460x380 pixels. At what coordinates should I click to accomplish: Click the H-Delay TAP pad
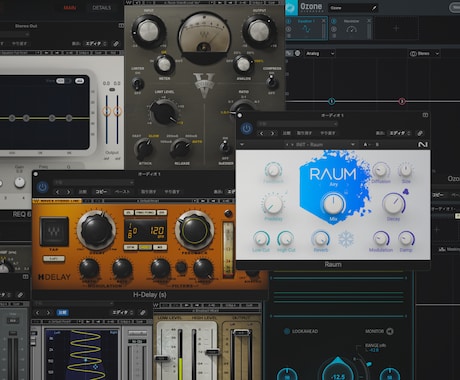[54, 231]
